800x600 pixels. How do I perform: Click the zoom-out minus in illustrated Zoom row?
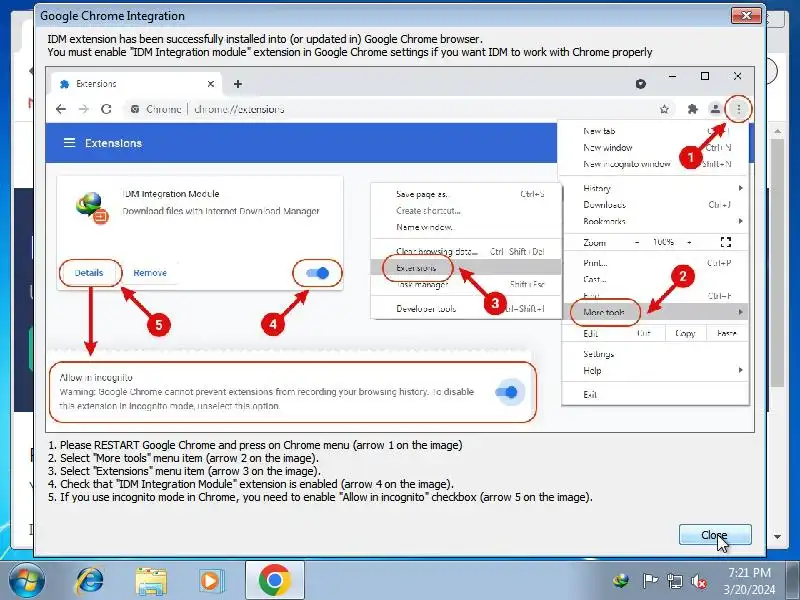coord(637,242)
